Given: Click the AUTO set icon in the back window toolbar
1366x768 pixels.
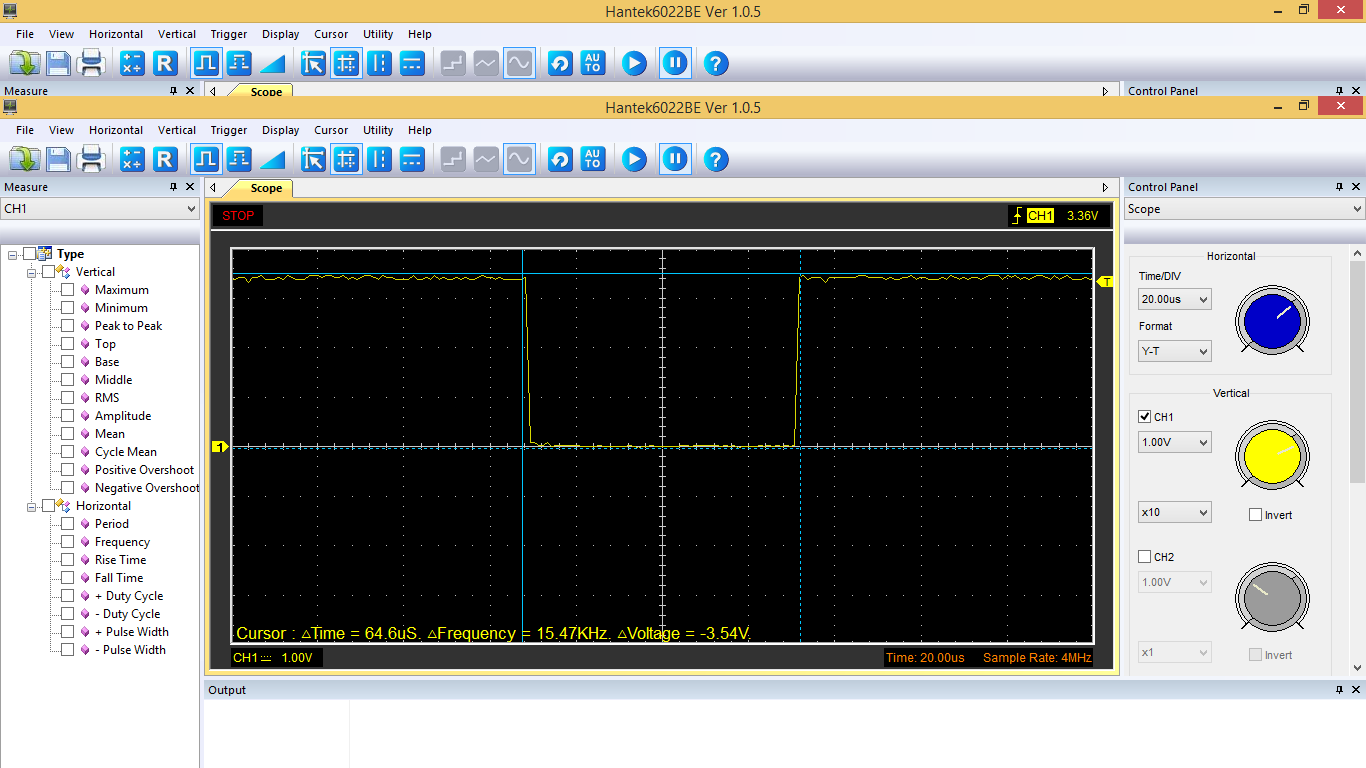Looking at the screenshot, I should click(593, 63).
